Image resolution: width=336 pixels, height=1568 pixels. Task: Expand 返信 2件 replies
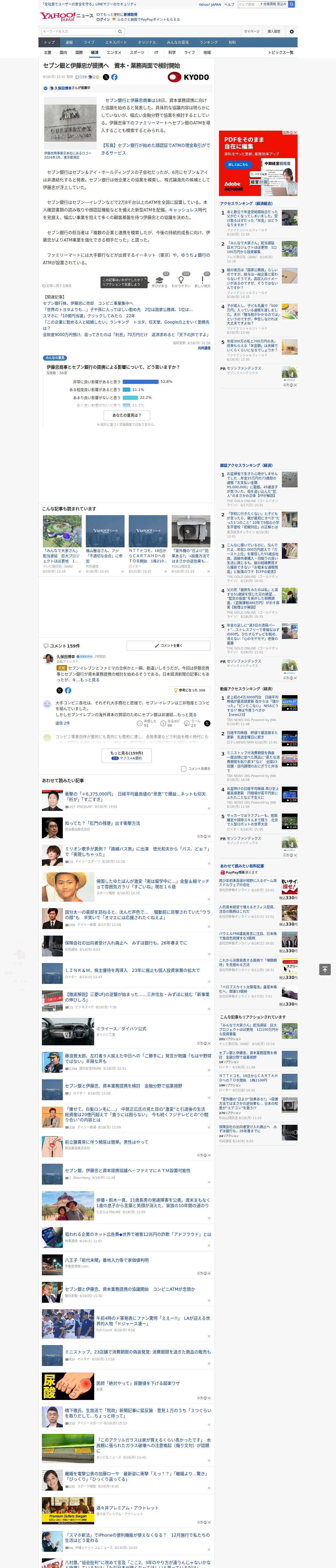(62, 723)
